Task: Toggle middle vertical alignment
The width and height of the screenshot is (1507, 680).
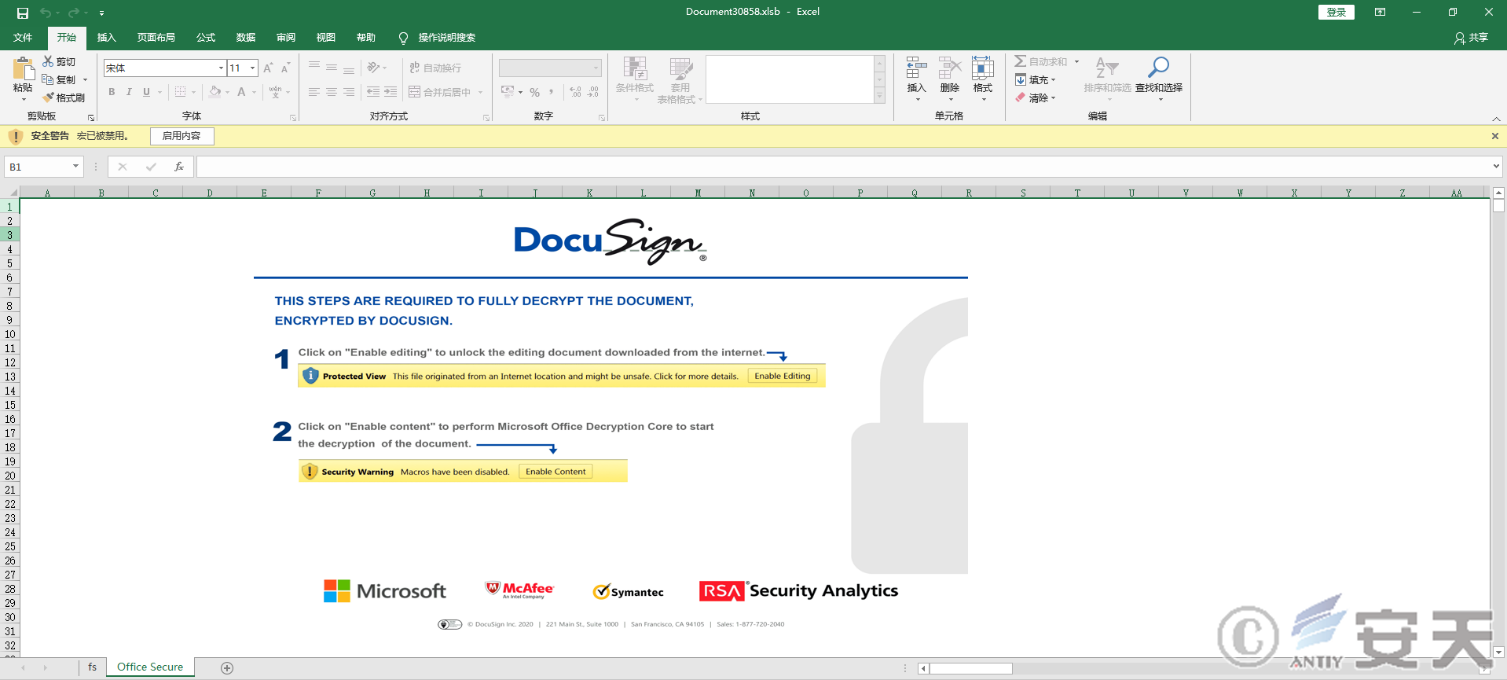Action: tap(331, 67)
